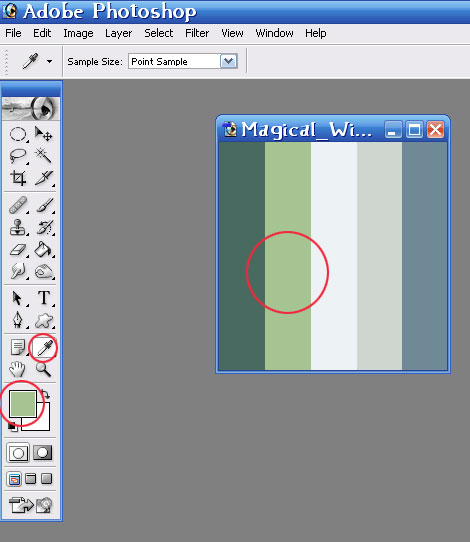
Task: Reset to default foreground and background colors
Action: tap(13, 427)
